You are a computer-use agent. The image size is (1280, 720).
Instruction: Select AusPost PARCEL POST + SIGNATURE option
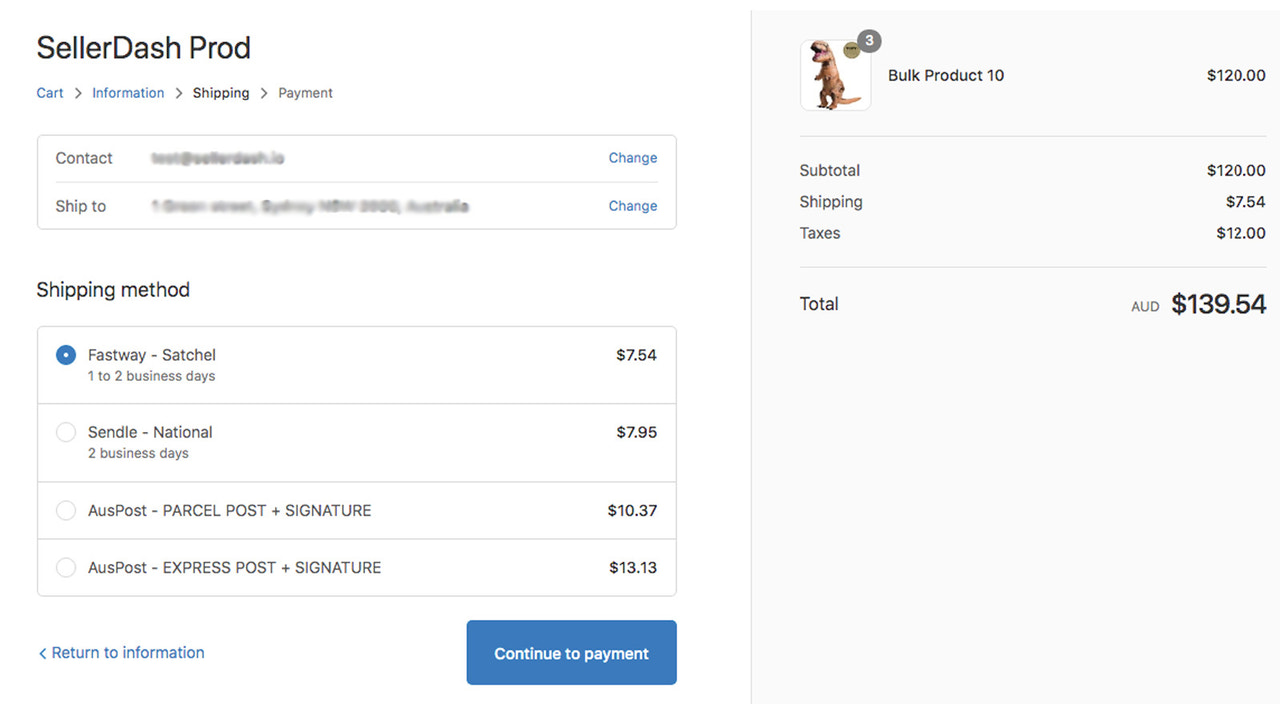[x=65, y=510]
